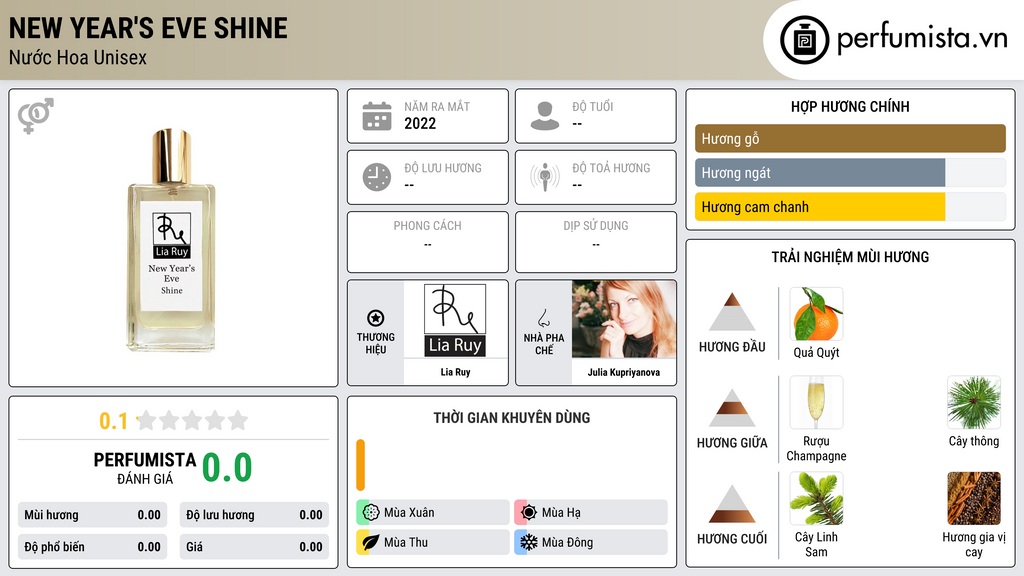Click the Mùi hương 0.00 score box
This screenshot has width=1024, height=576.
coord(92,515)
